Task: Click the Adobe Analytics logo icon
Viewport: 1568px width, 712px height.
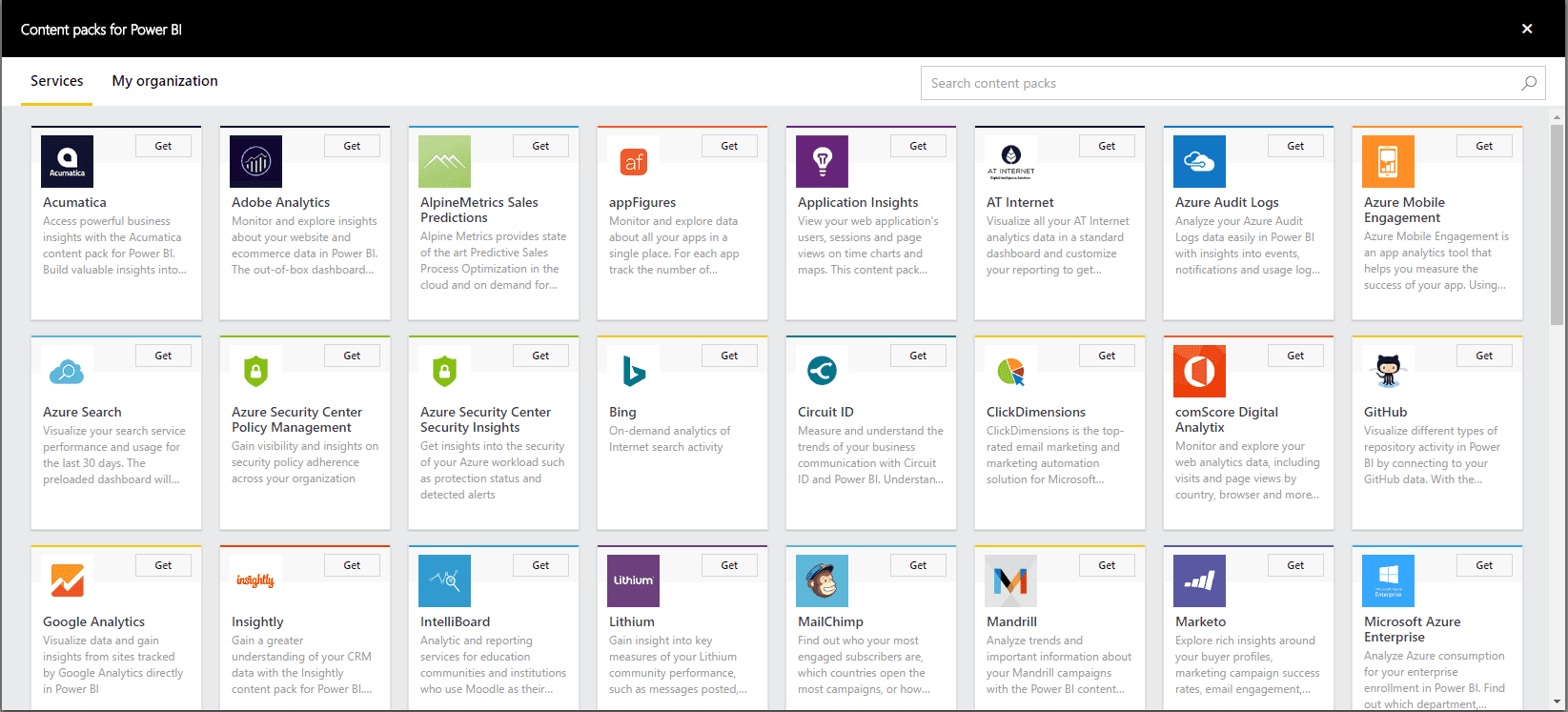Action: coord(255,161)
